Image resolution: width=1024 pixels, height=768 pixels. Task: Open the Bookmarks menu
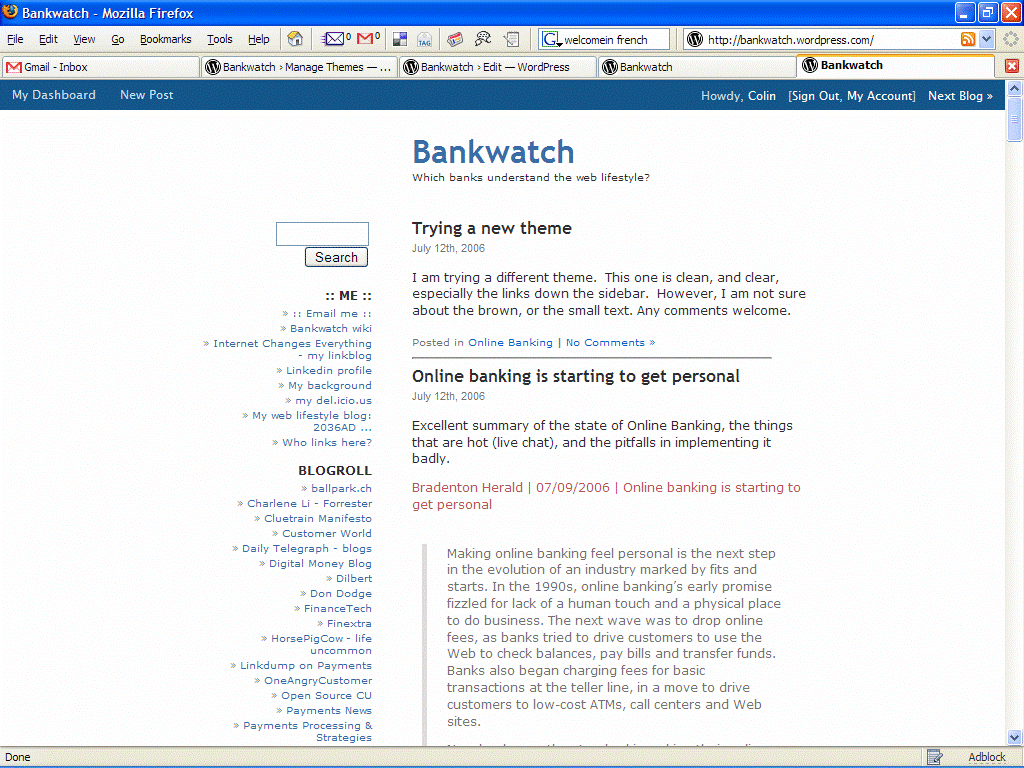coord(165,39)
